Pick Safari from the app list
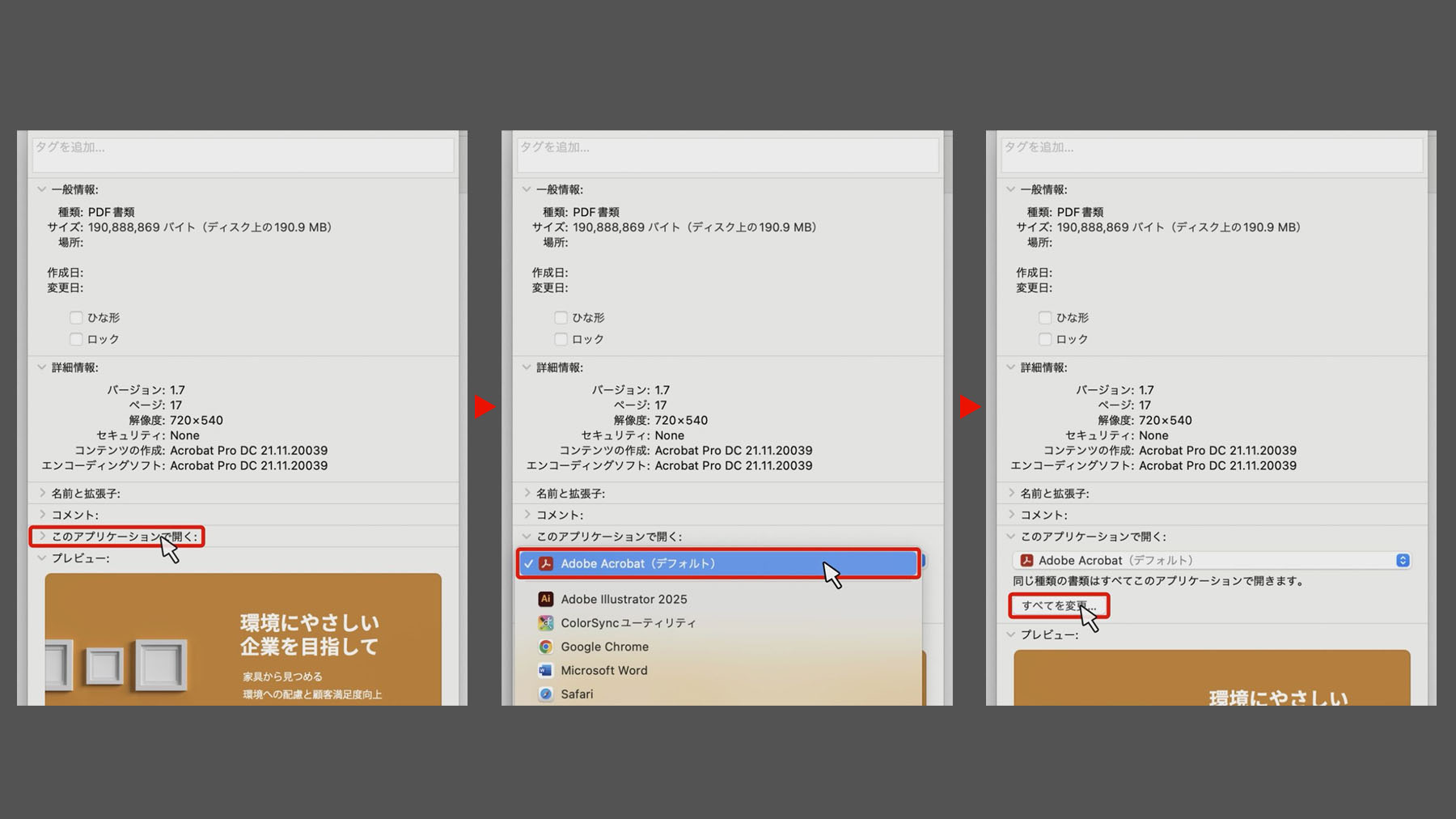The height and width of the screenshot is (819, 1456). pos(565,694)
